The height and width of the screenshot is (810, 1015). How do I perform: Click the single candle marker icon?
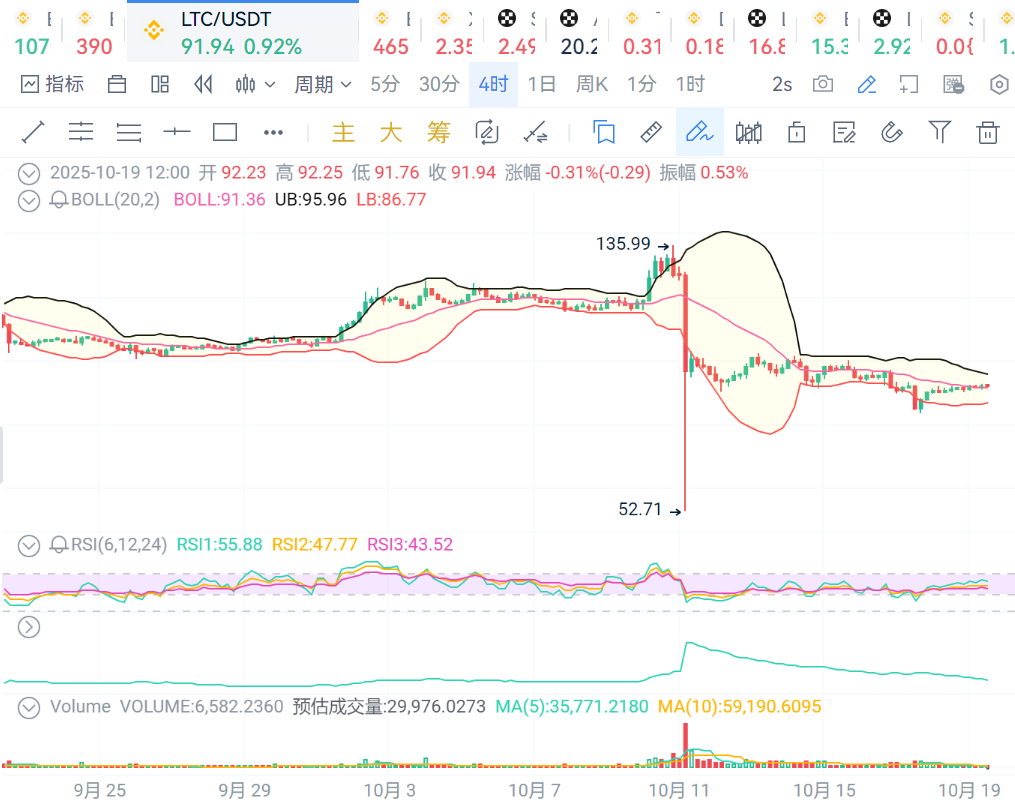click(x=796, y=132)
